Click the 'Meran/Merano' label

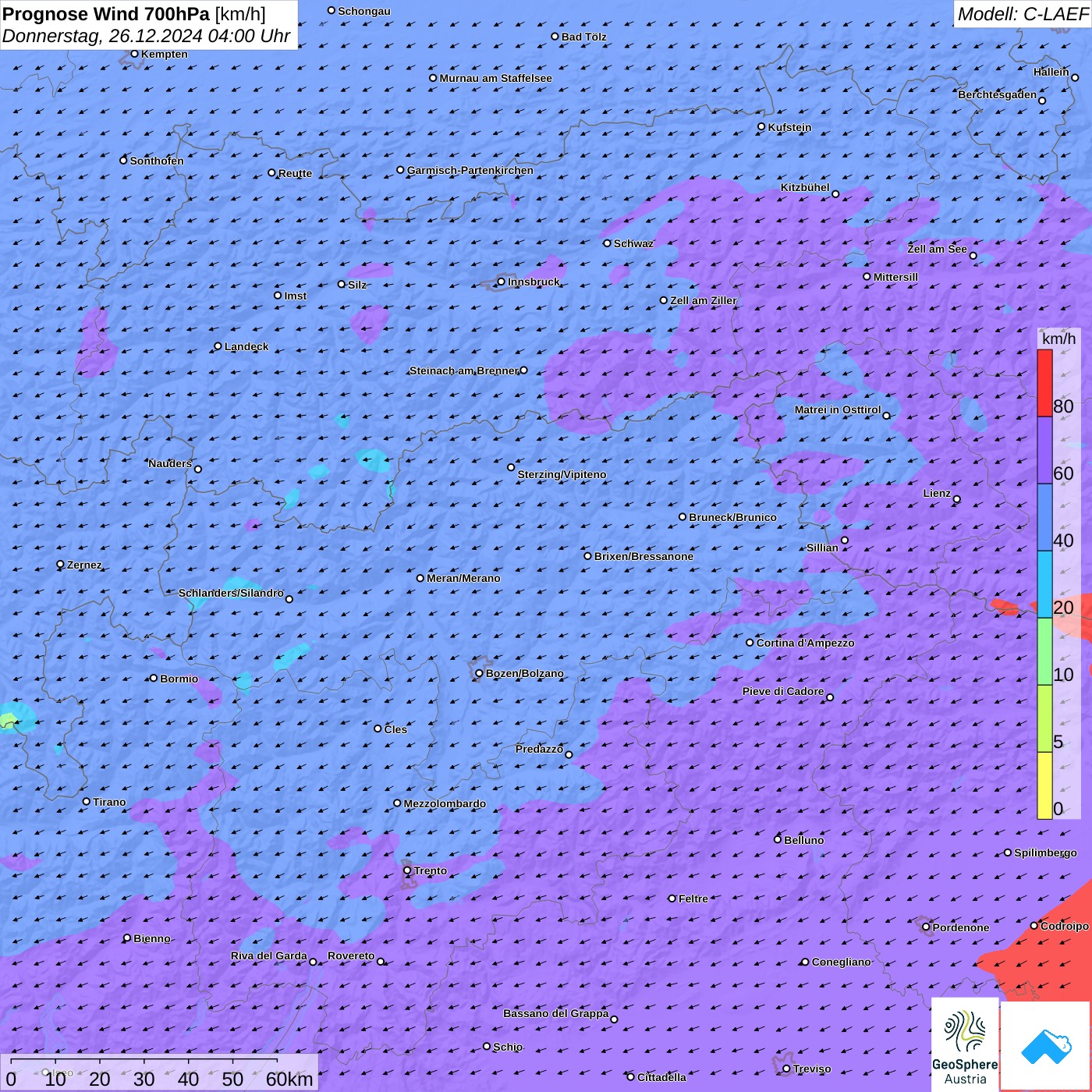(463, 578)
